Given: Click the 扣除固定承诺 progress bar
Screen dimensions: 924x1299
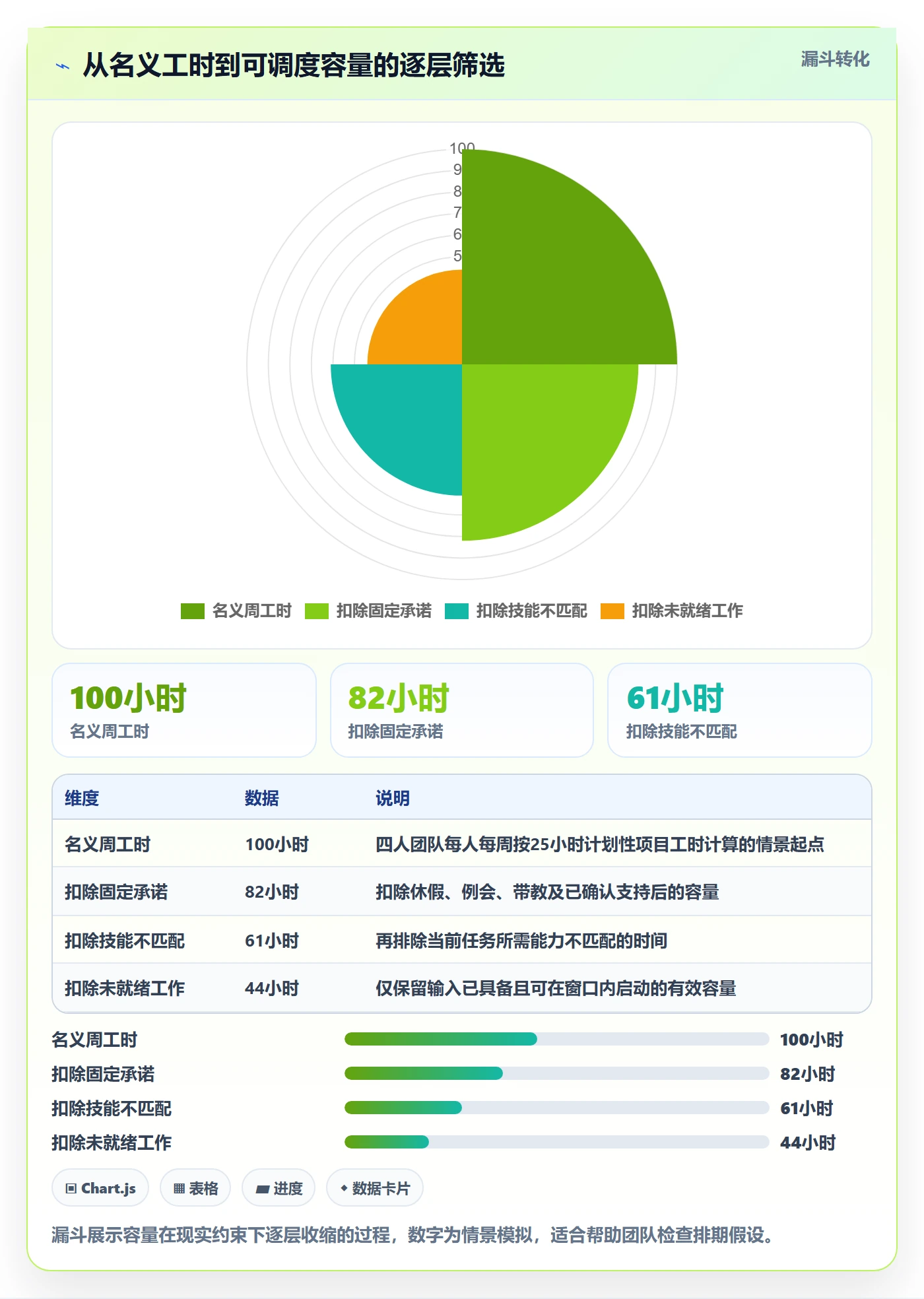Looking at the screenshot, I should pos(557,1073).
